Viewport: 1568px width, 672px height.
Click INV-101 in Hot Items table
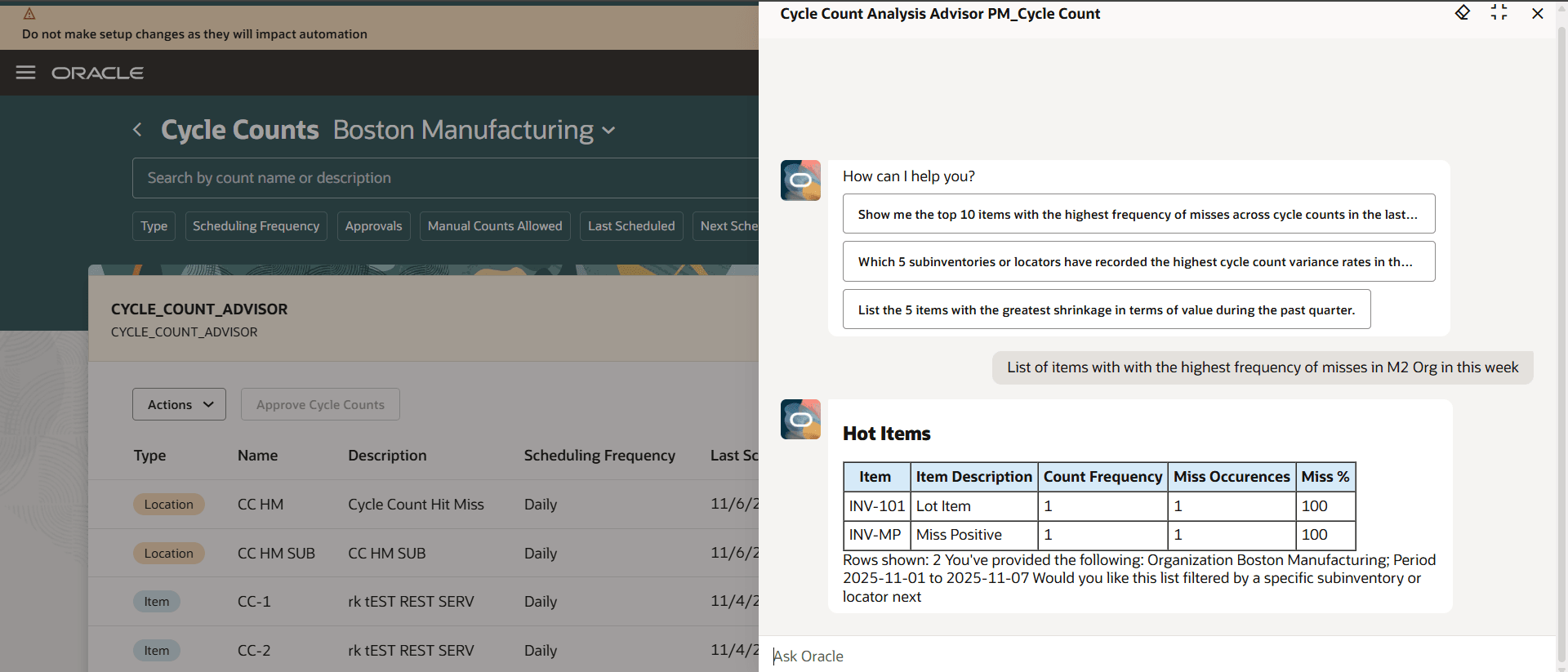[x=877, y=506]
